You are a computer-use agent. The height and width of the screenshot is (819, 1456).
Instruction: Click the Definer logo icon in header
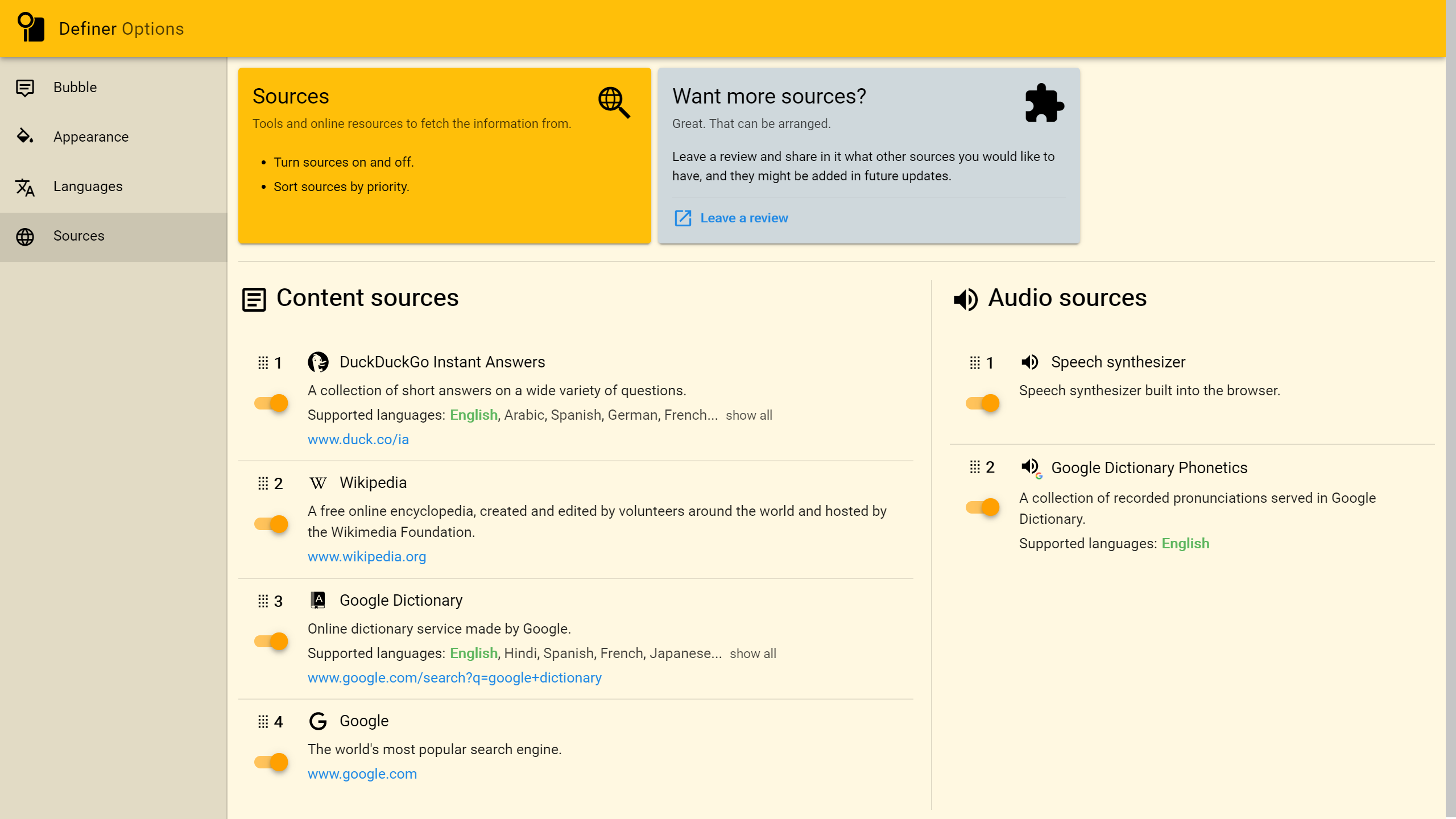pyautogui.click(x=31, y=27)
